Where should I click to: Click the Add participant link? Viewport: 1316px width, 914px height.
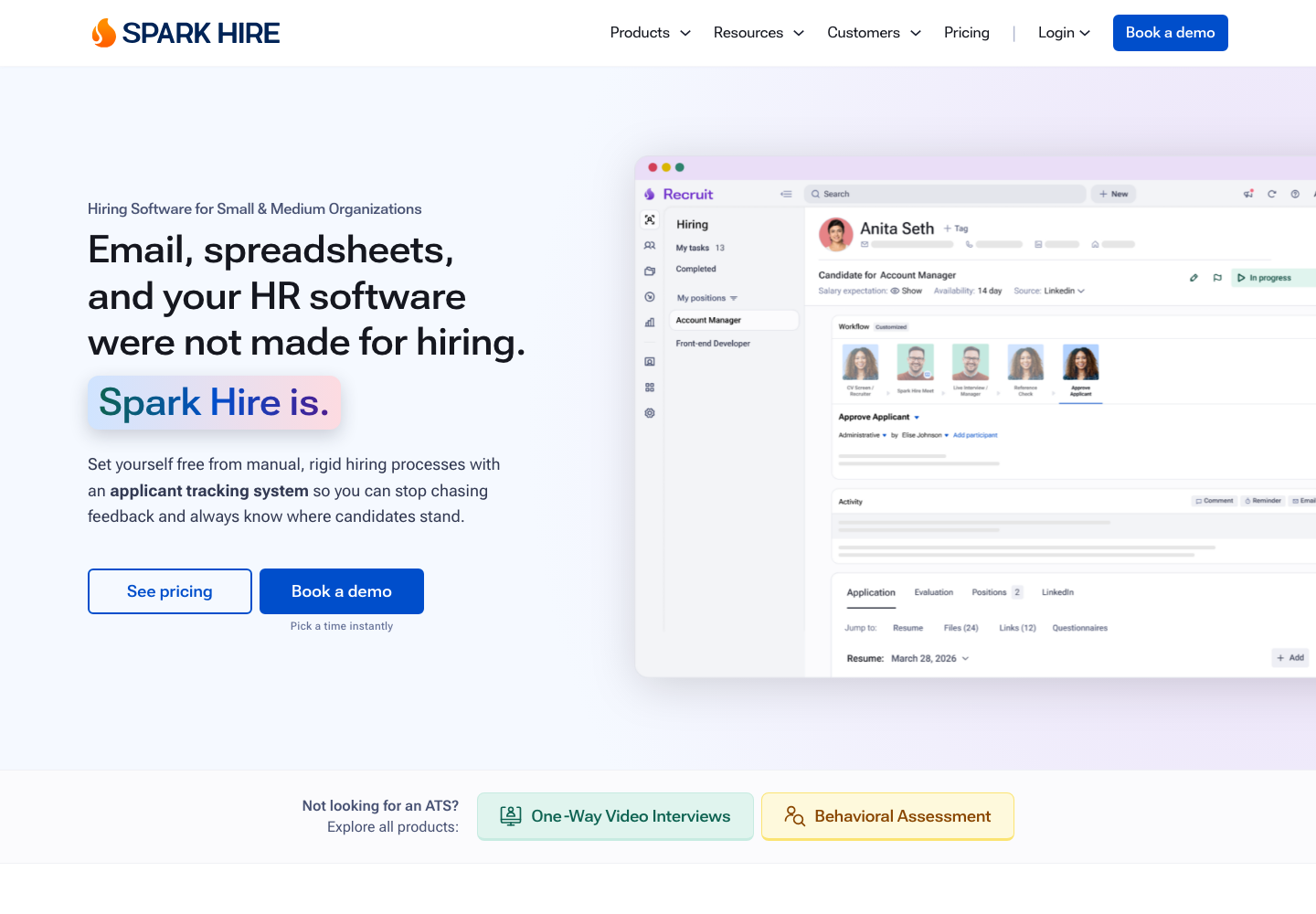975,435
